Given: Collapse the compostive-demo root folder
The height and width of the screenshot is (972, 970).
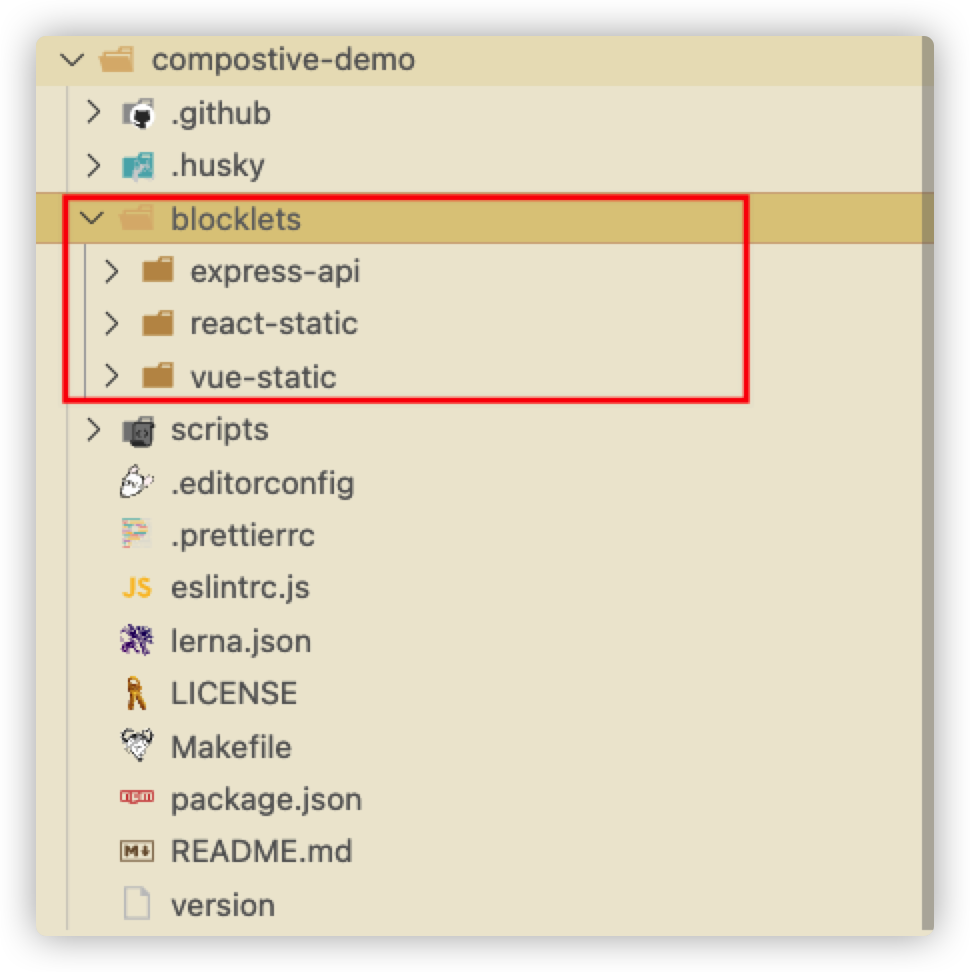Looking at the screenshot, I should 72,60.
